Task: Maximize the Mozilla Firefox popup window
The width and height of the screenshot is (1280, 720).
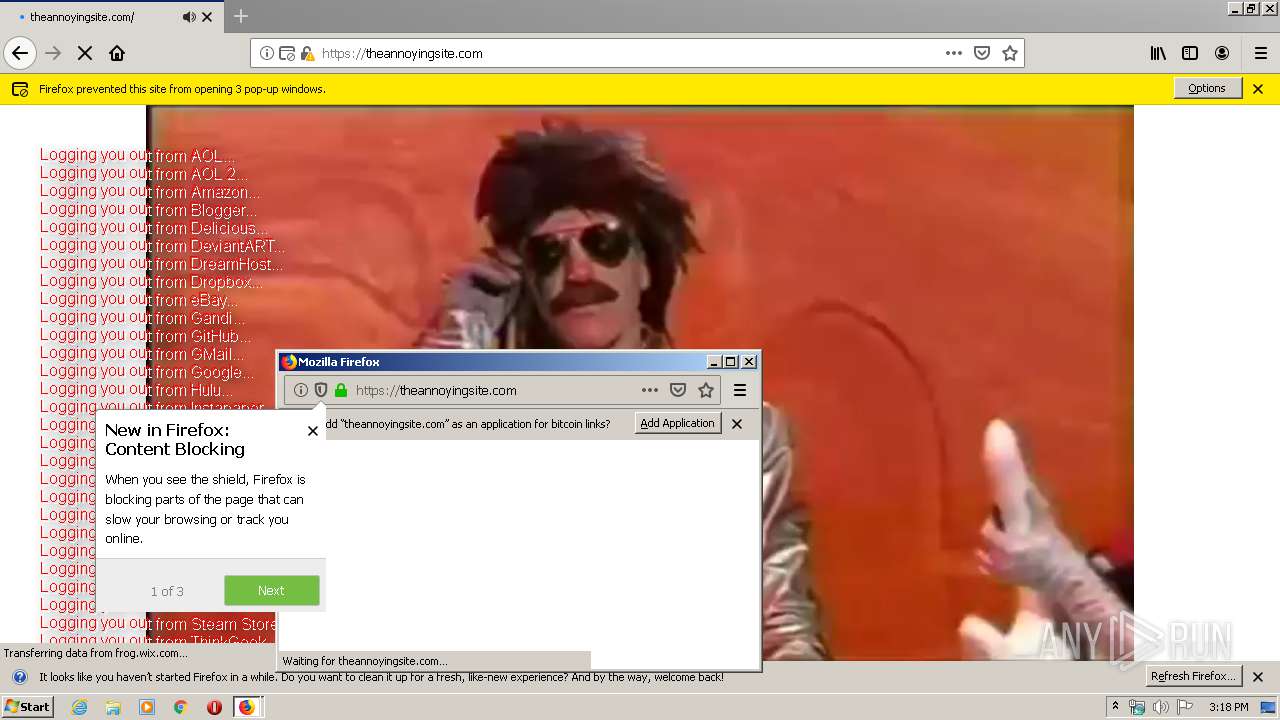Action: tap(730, 362)
